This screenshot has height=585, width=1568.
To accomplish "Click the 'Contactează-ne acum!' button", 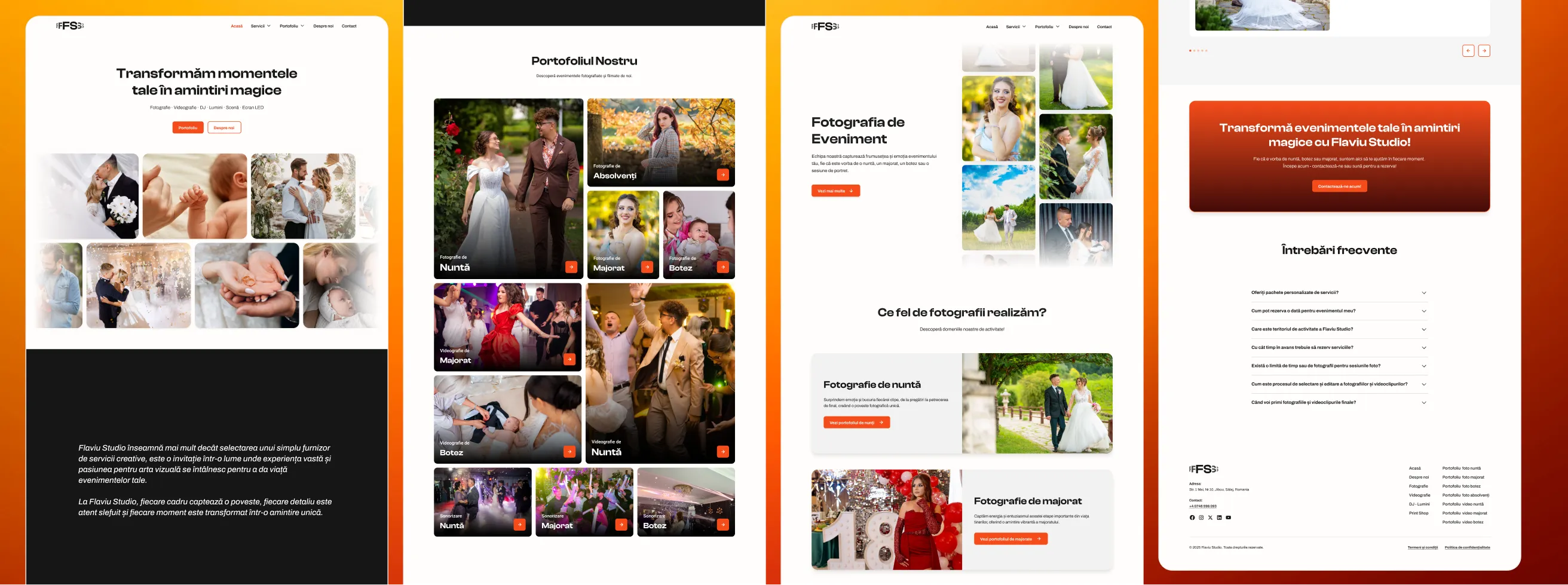I will pyautogui.click(x=1339, y=186).
